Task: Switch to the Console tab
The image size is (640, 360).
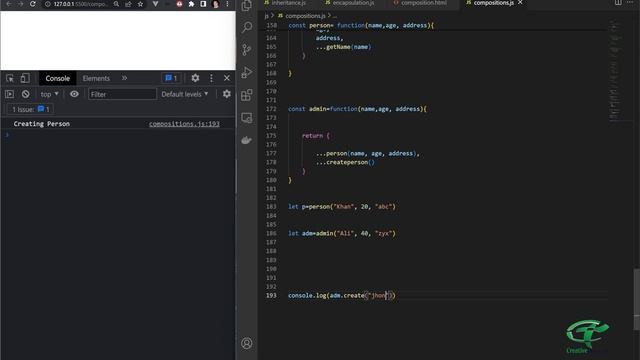Action: pyautogui.click(x=58, y=78)
